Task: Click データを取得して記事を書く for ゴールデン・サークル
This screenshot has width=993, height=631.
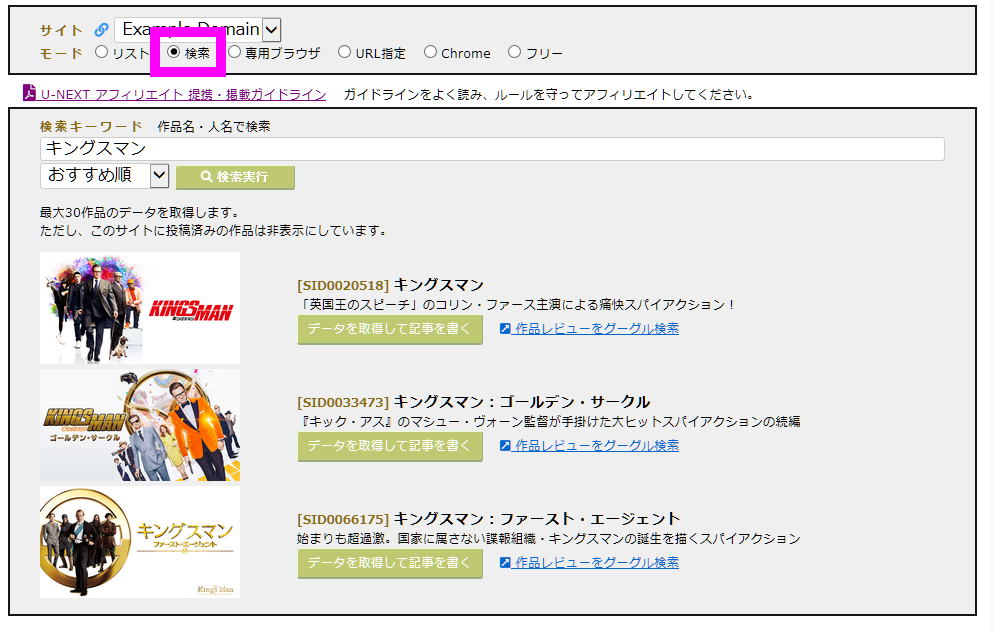Action: [390, 446]
